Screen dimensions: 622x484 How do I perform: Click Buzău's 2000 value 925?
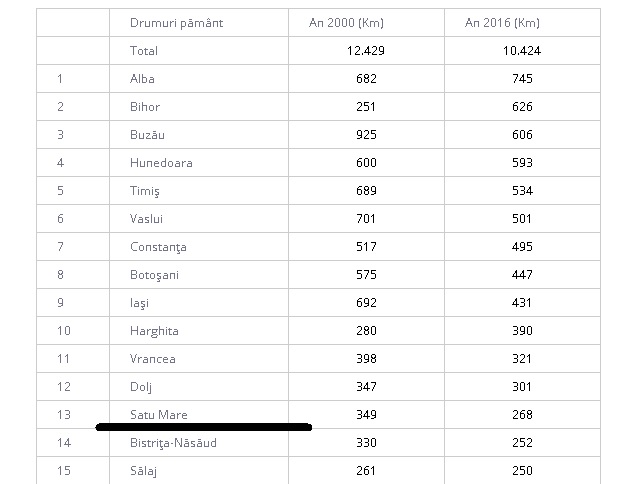pos(366,134)
